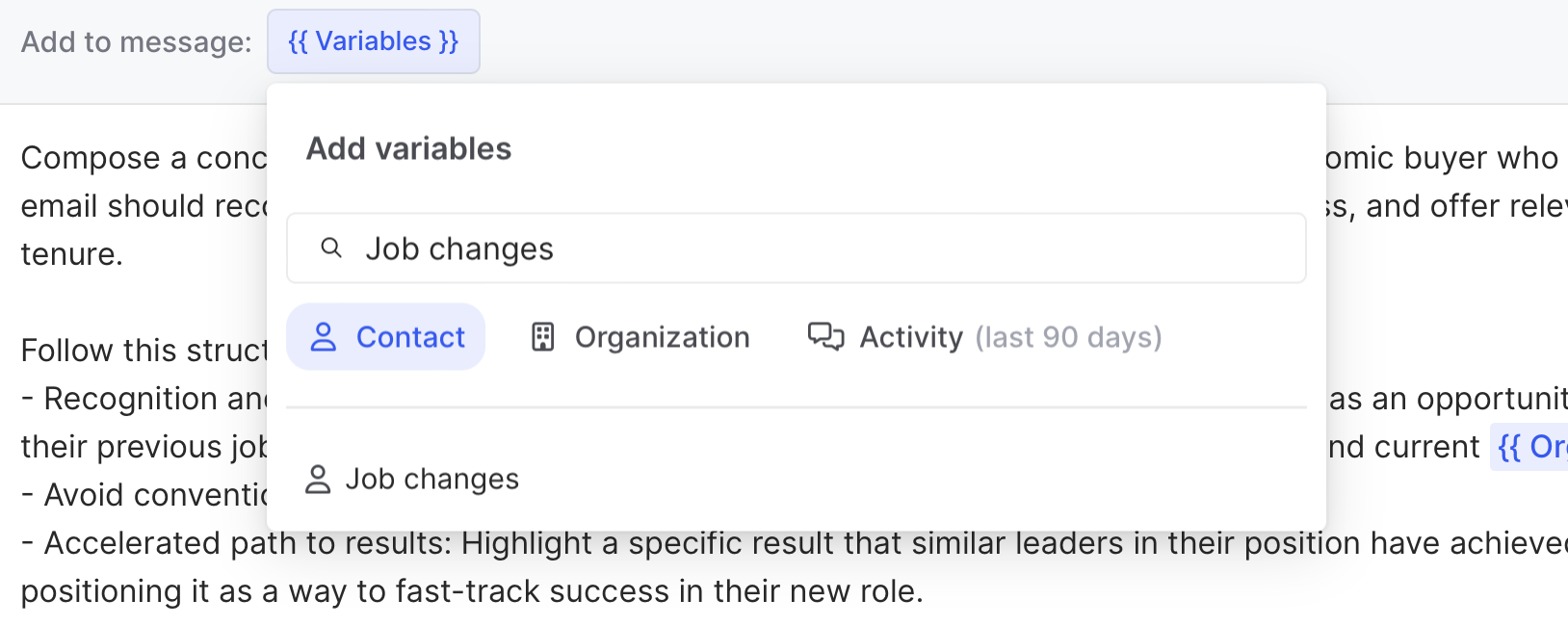Click the Organization building icon
The width and height of the screenshot is (1568, 626).
[x=543, y=337]
